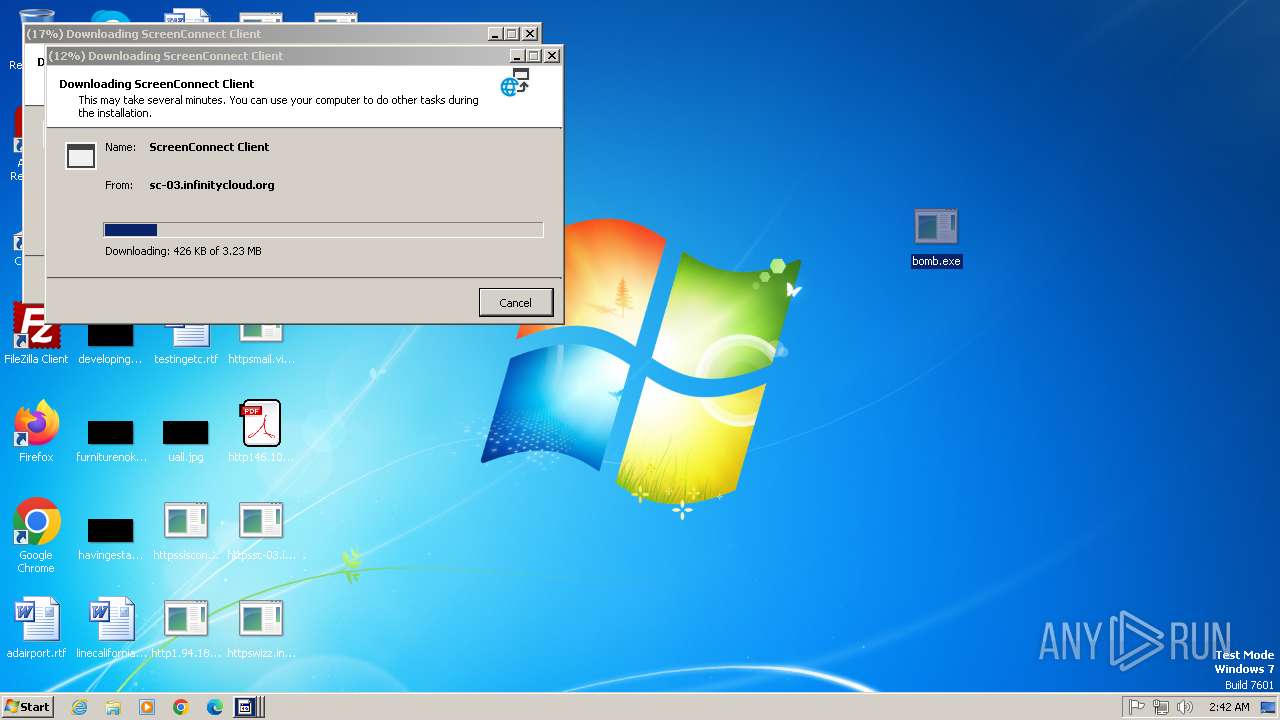Click the ScreenConnect network install icon in the dialog header
Viewport: 1280px width, 720px height.
515,83
